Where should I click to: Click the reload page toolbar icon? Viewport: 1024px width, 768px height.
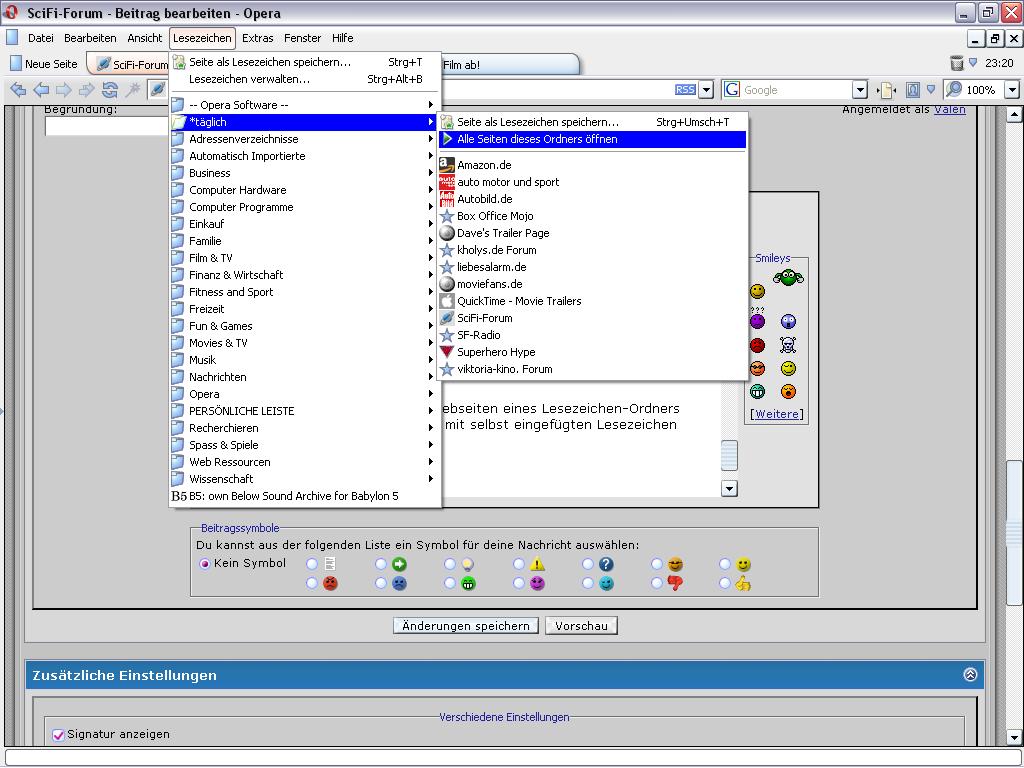[110, 90]
